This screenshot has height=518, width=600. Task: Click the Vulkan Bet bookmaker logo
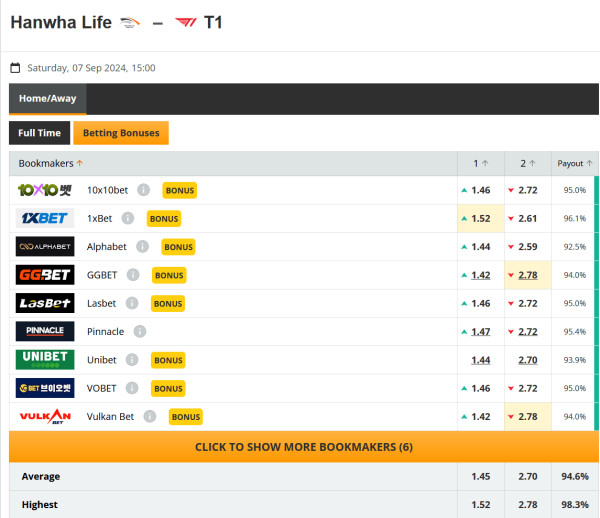[x=45, y=416]
